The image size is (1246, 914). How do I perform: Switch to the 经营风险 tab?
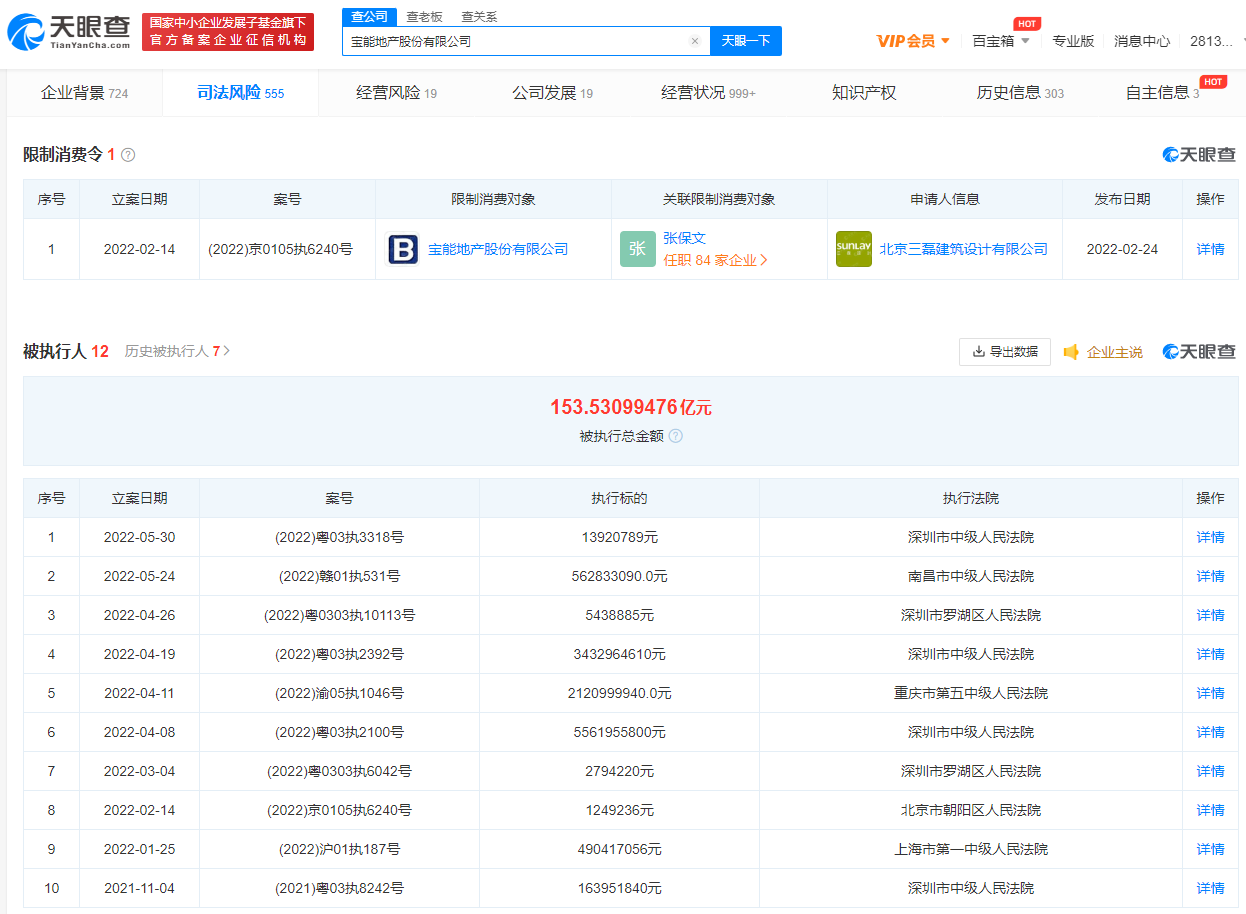[396, 93]
